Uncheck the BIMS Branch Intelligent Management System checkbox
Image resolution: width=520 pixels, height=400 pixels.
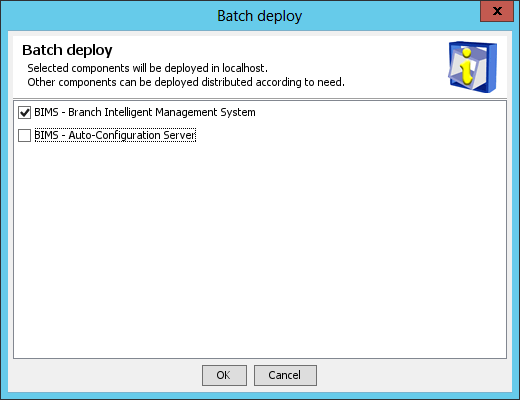24,113
